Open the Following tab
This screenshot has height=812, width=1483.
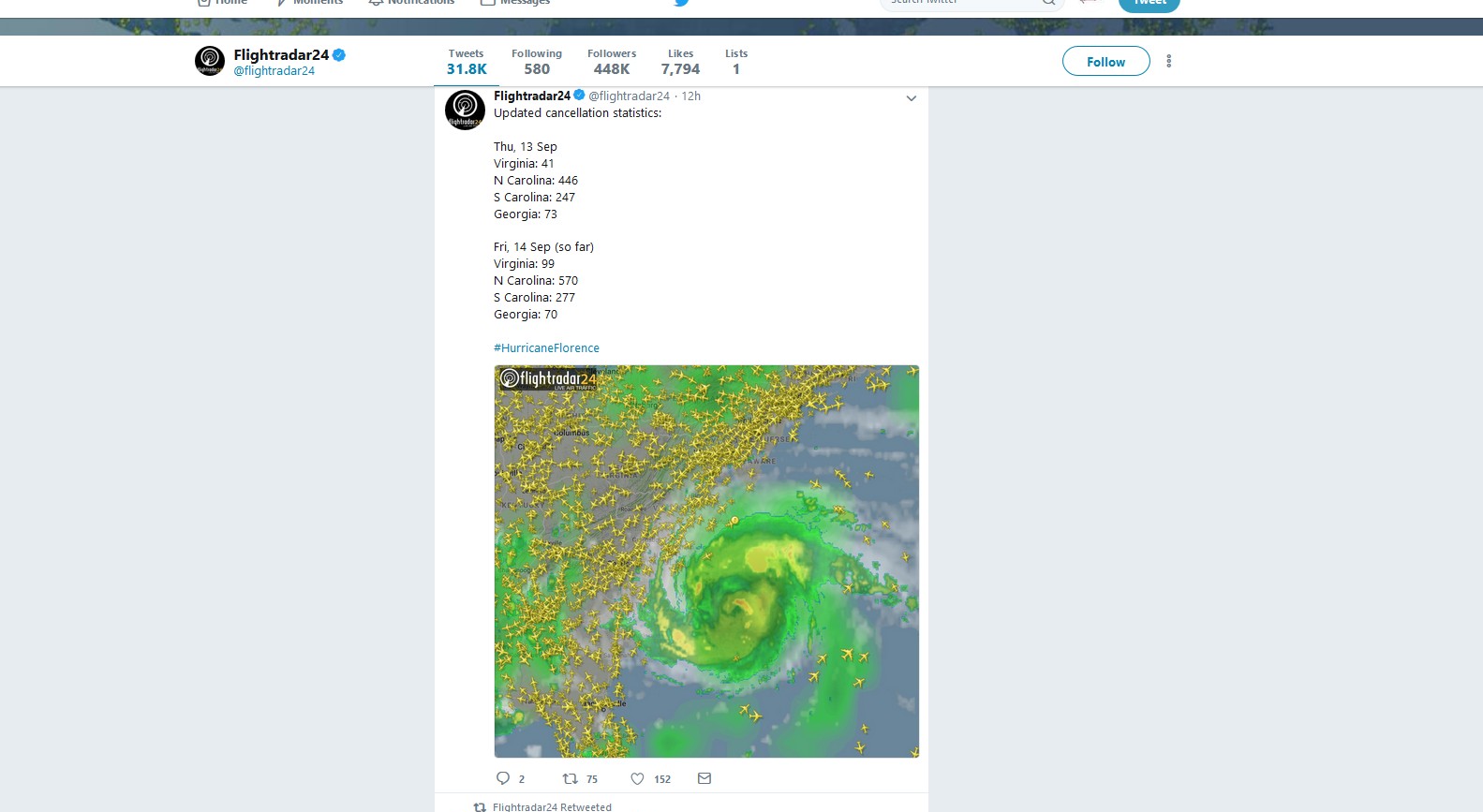(537, 62)
